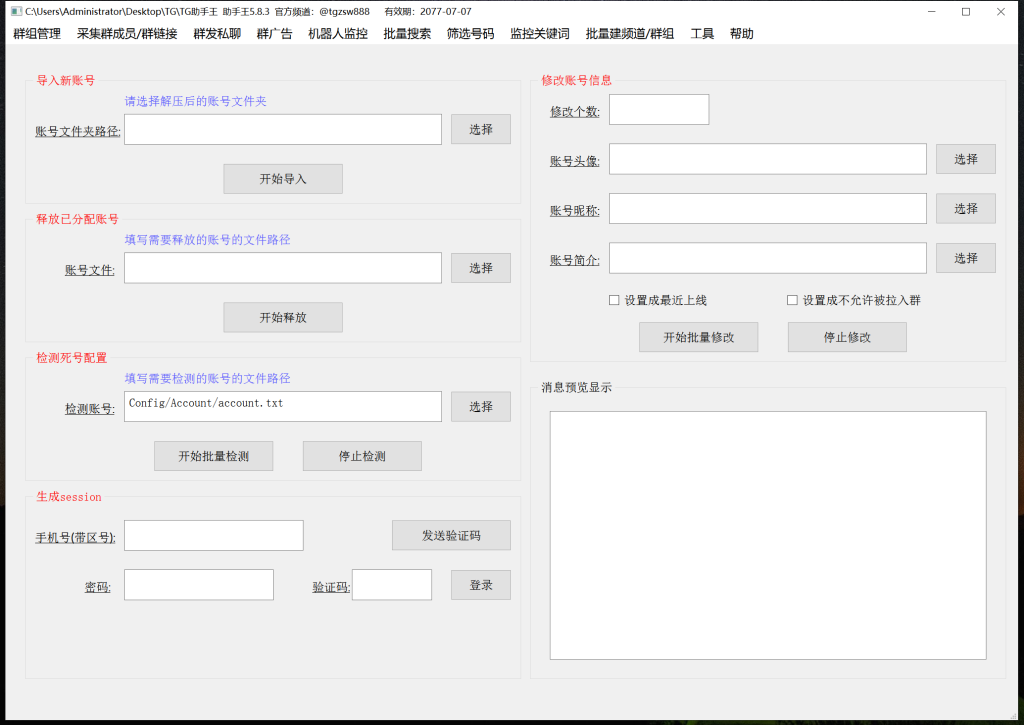Open the 工具 menu
The image size is (1024, 725).
pyautogui.click(x=703, y=34)
